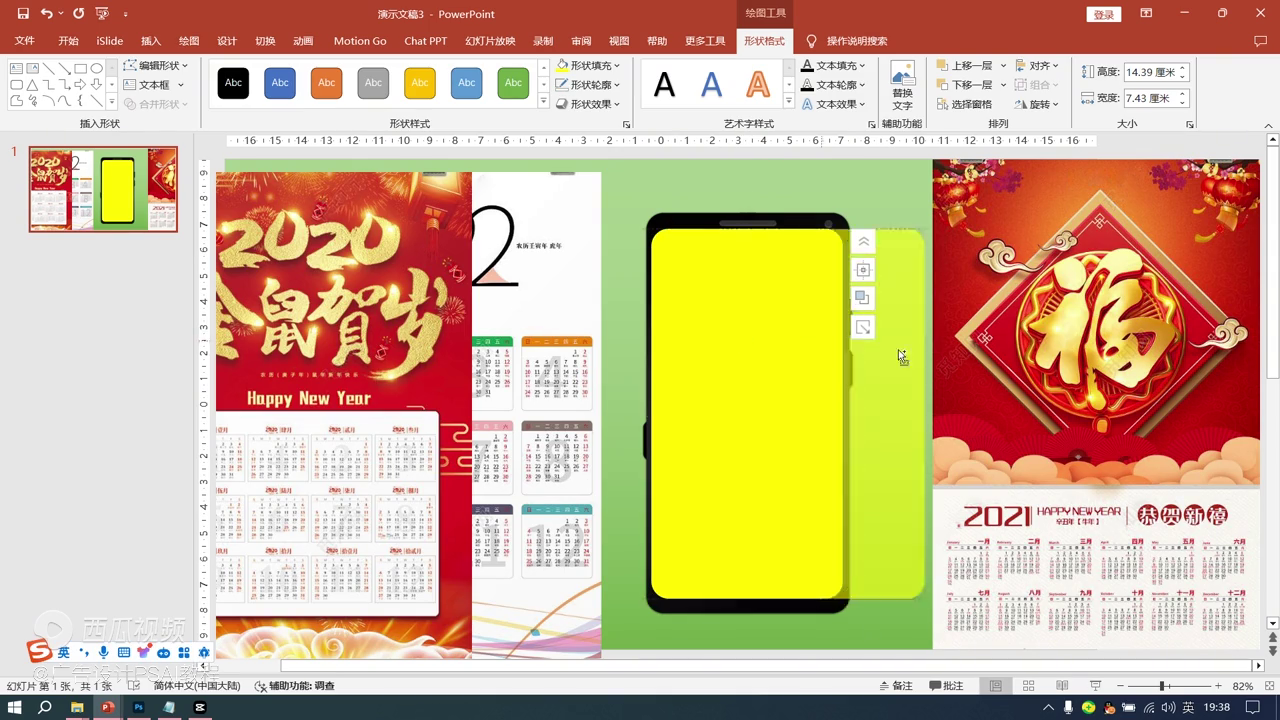Undo the last action

(x=47, y=14)
